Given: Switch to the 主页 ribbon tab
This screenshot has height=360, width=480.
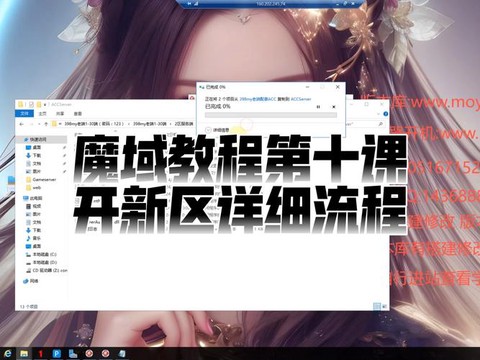Looking at the screenshot, I should point(42,114).
